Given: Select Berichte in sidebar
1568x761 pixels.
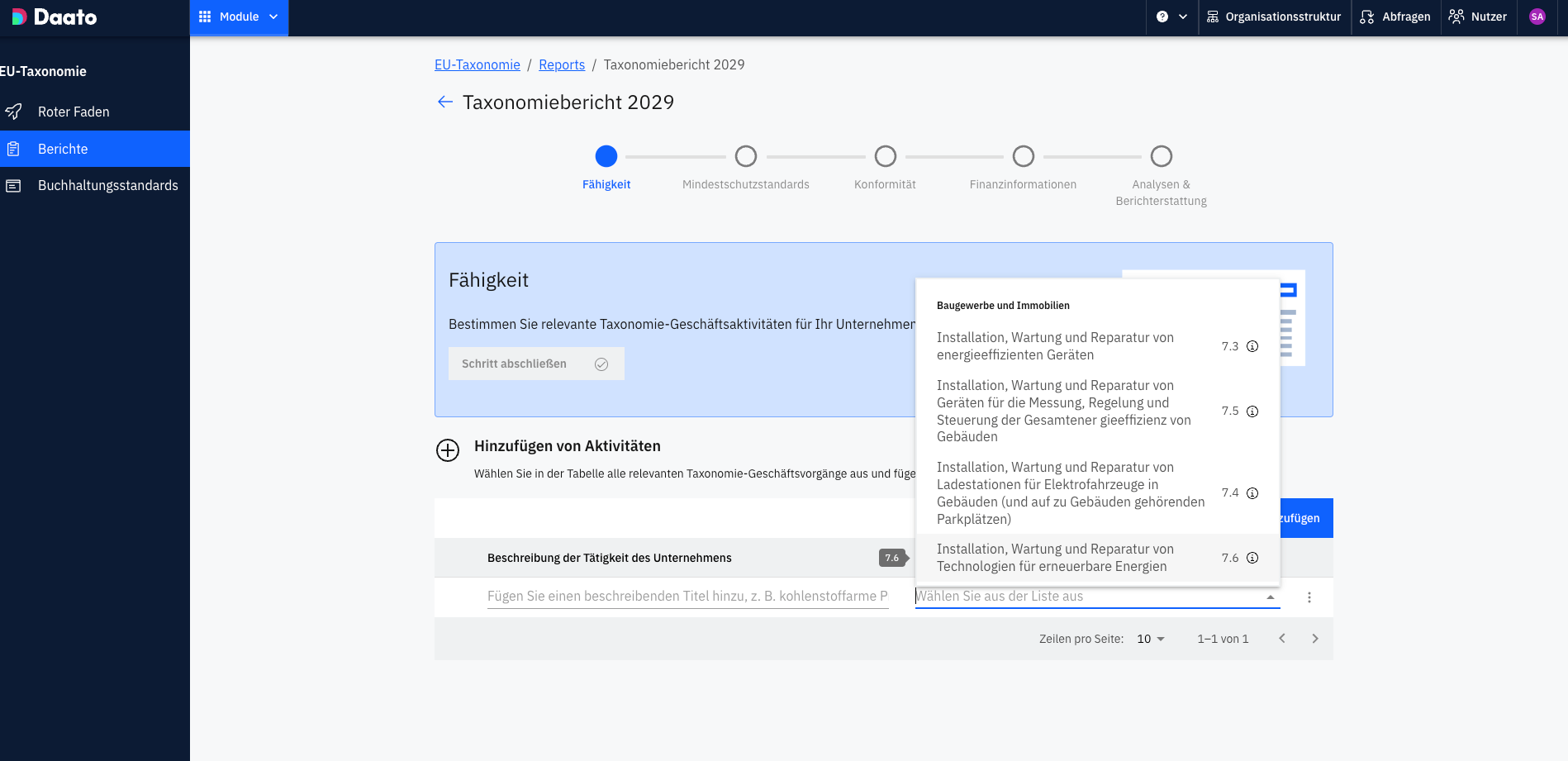Looking at the screenshot, I should [95, 149].
